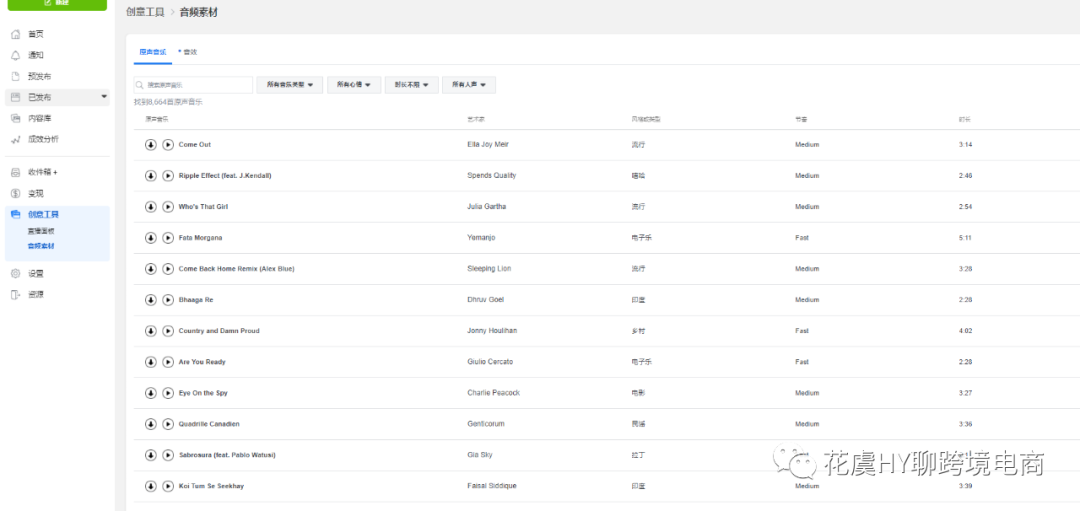Click artist name Julia Gartha
This screenshot has width=1080, height=511.
485,207
